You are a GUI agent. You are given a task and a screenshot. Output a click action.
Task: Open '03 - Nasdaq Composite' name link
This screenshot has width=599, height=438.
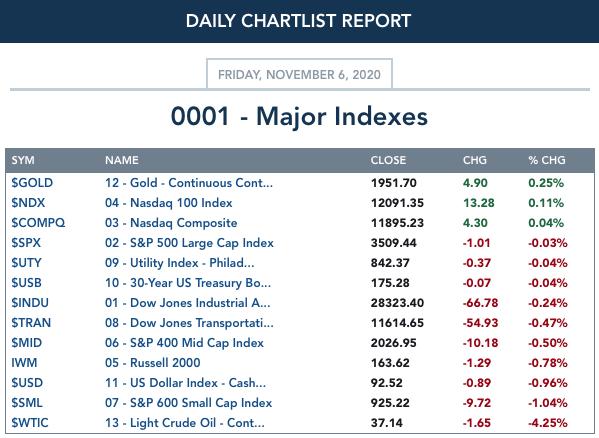tap(171, 223)
